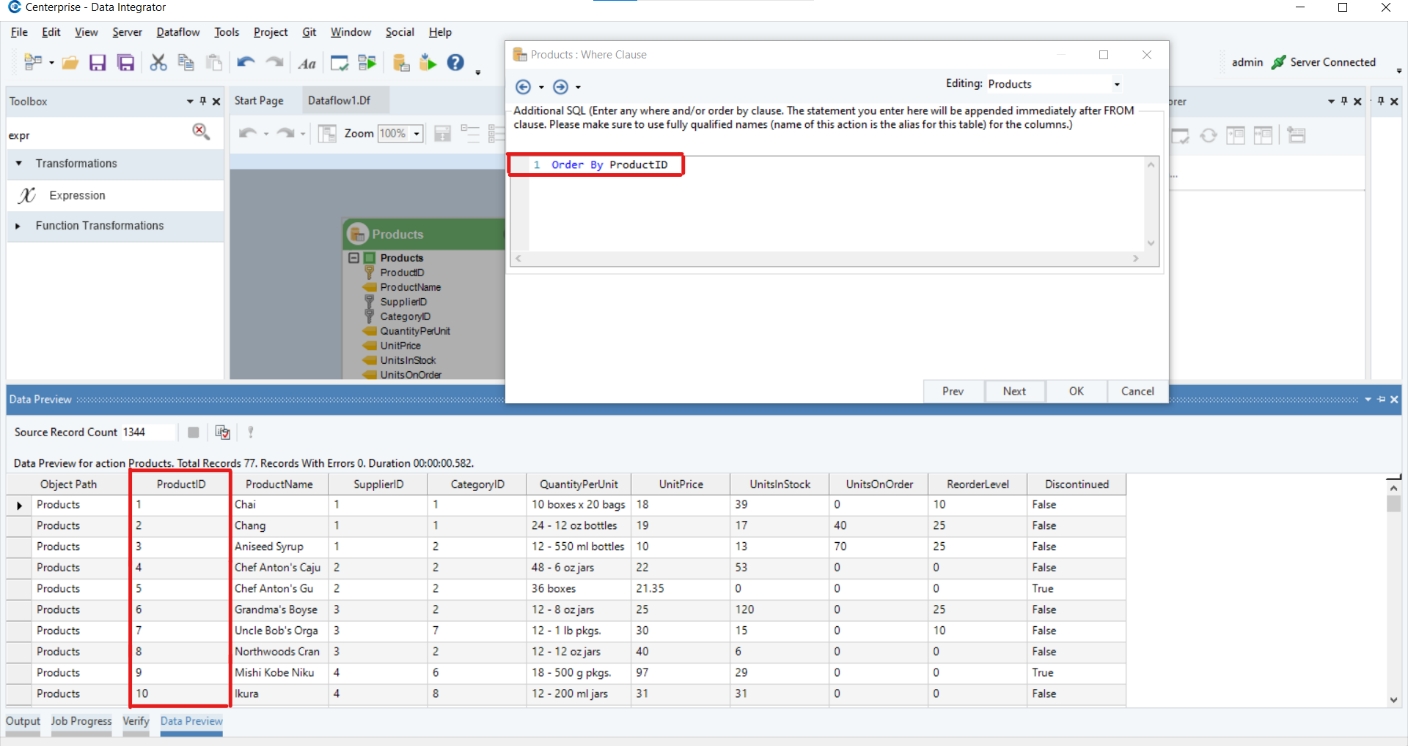Click the Save icon in the main toolbar
The width and height of the screenshot is (1408, 746).
[97, 63]
